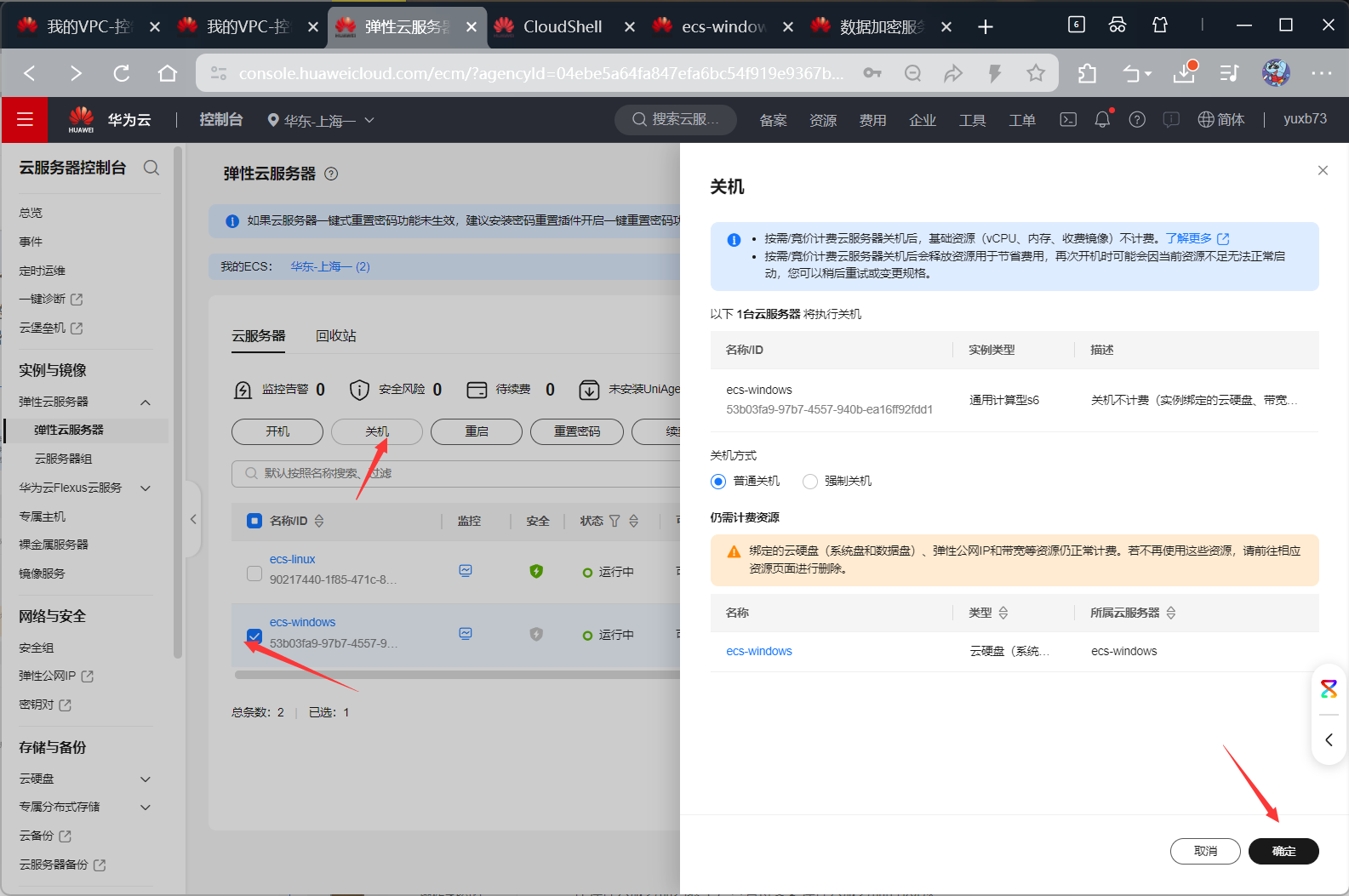1349x896 pixels.
Task: Click the 监控告警 icon
Action: pos(243,390)
